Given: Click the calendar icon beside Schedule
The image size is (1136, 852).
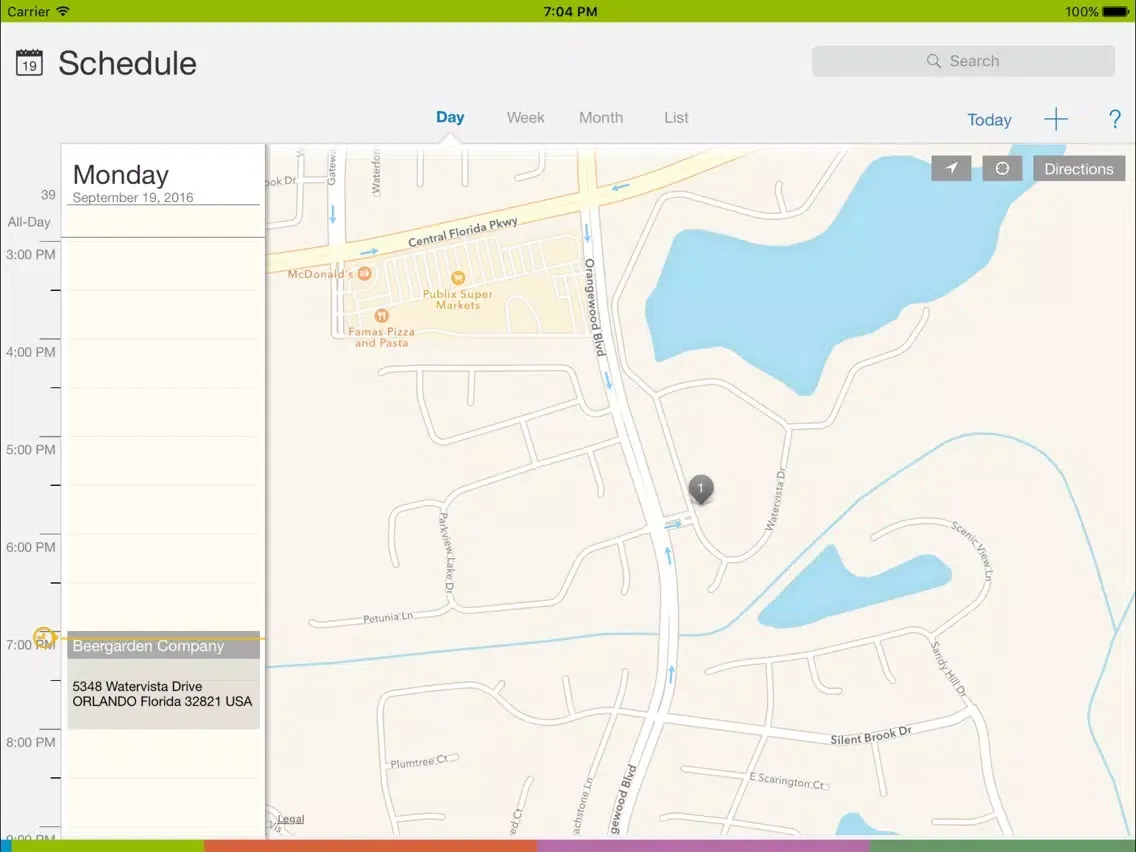Looking at the screenshot, I should pos(29,63).
